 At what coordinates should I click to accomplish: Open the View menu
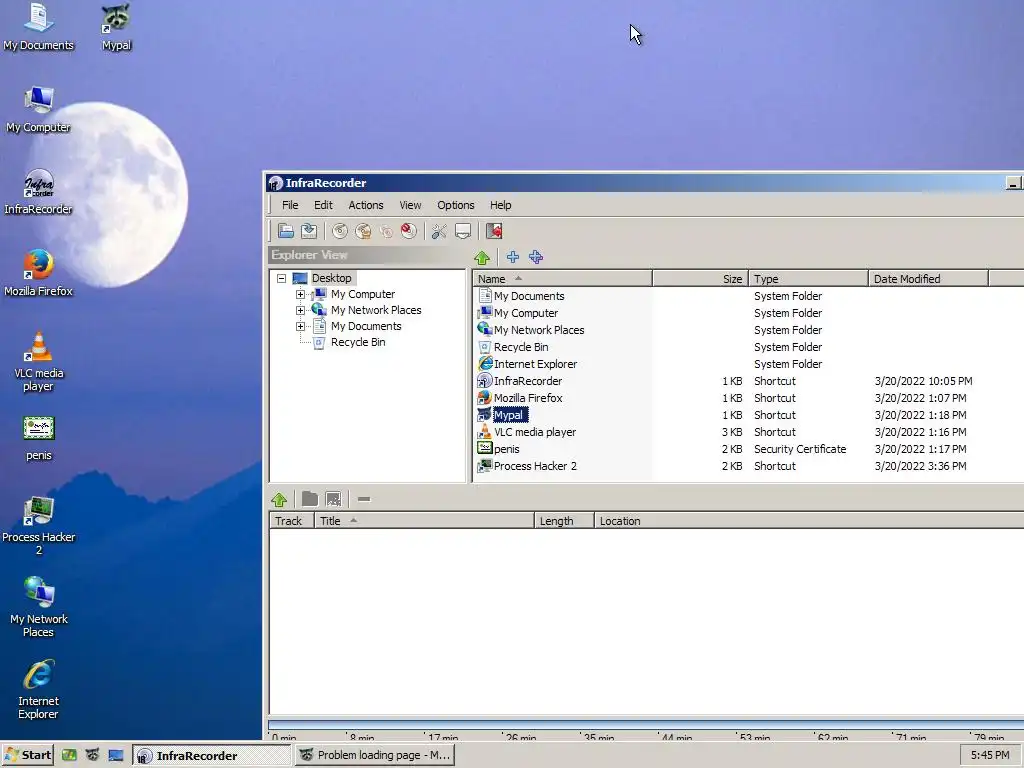[x=410, y=205]
